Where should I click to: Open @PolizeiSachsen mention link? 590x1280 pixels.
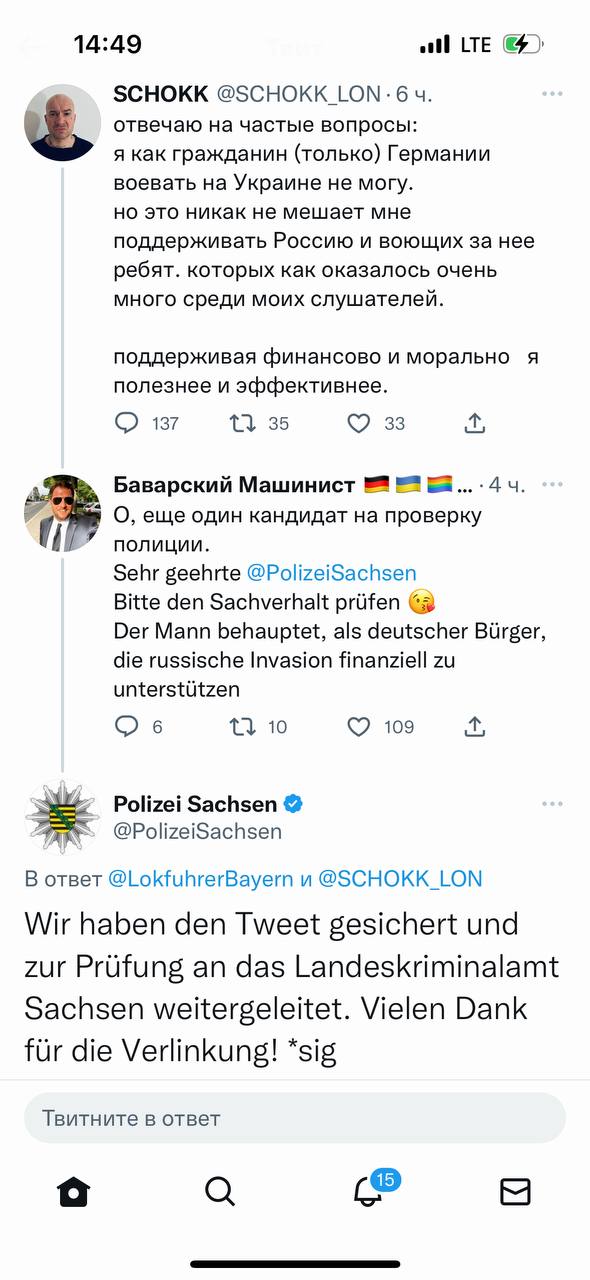(333, 572)
